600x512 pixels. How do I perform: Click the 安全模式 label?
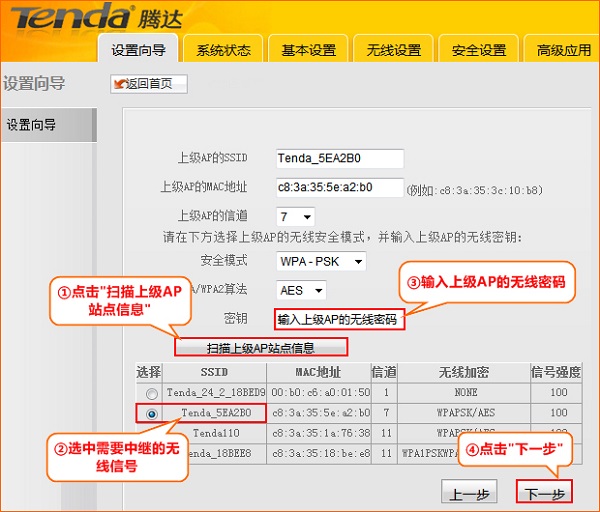pos(224,261)
